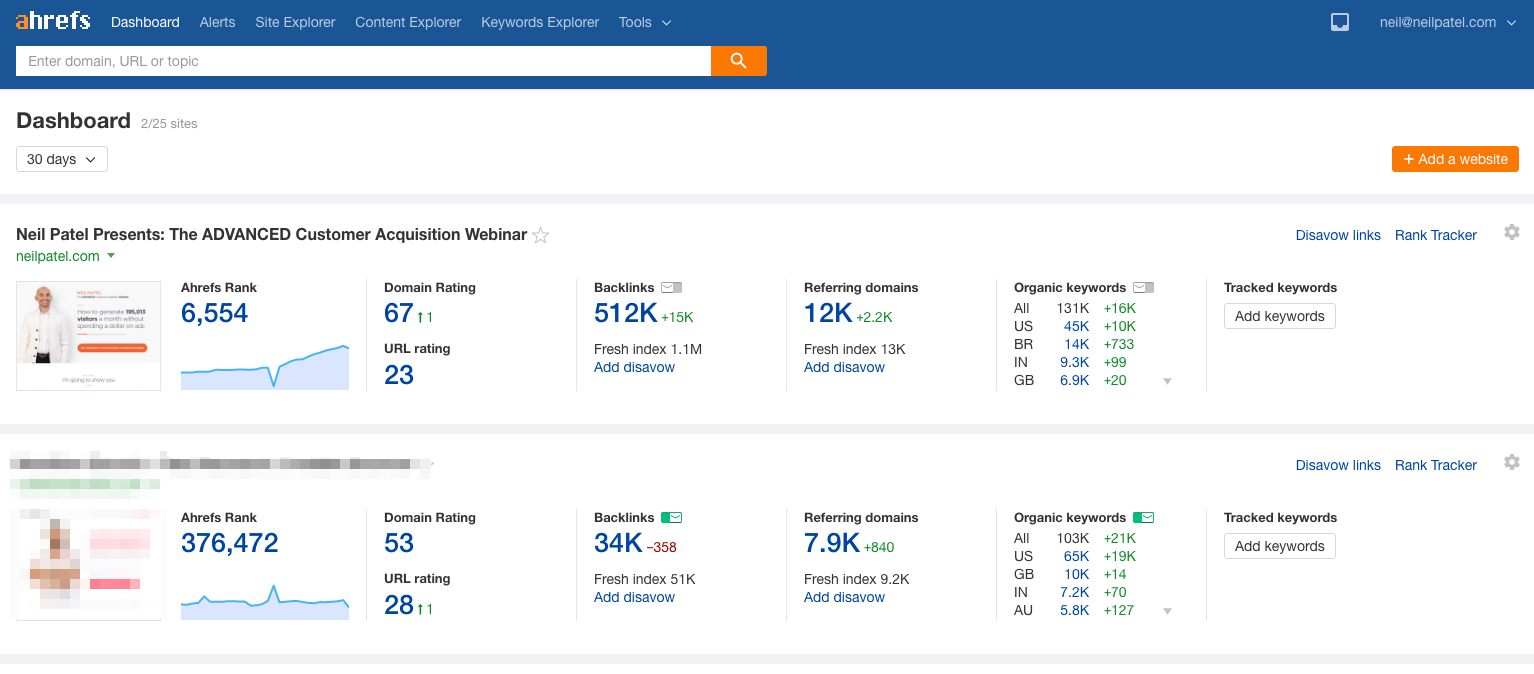Click the "Fresh index 1.1M" text

click(x=648, y=349)
